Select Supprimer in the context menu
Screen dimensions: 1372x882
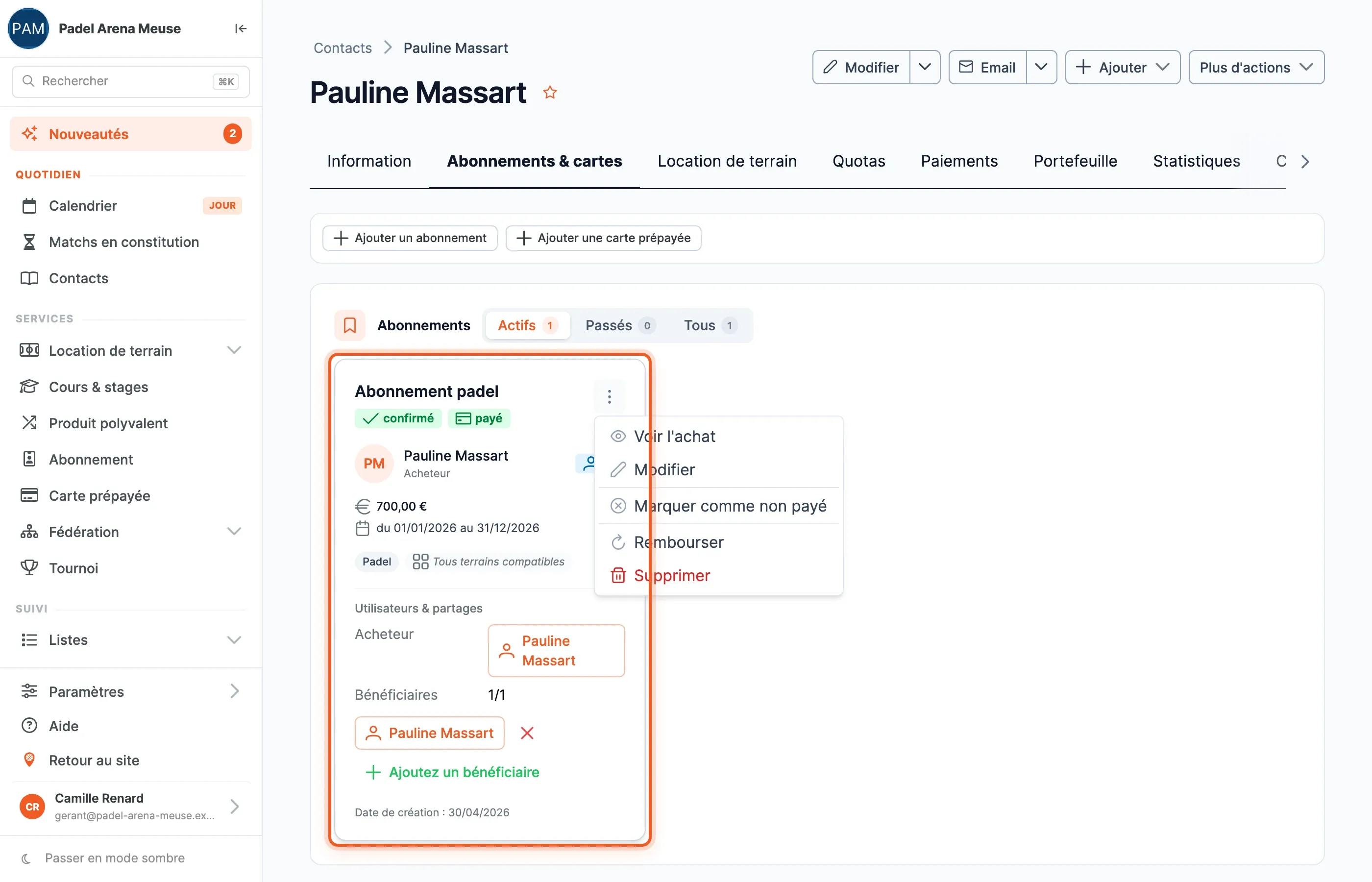tap(719, 575)
